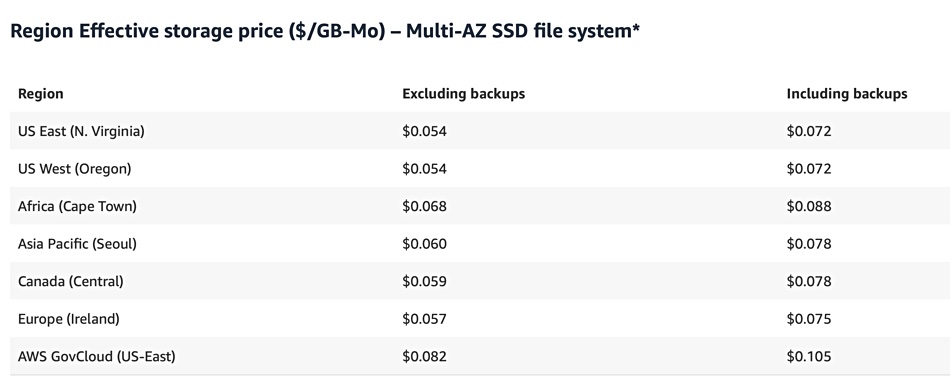This screenshot has width=950, height=387.
Task: Select the AWS GovCloud (US-East) region cell
Action: [x=96, y=356]
